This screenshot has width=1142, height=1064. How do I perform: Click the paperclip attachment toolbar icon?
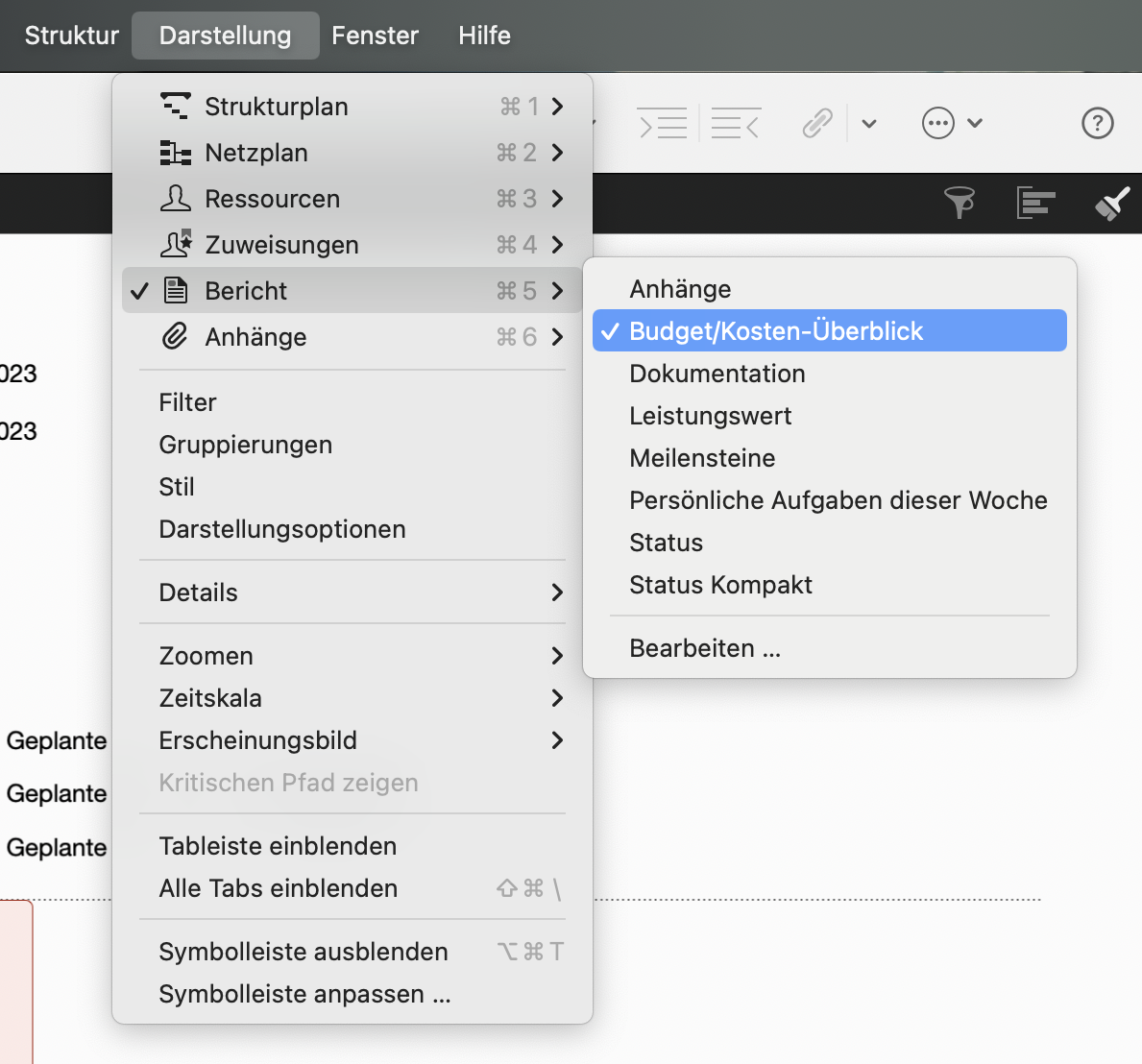pyautogui.click(x=816, y=124)
